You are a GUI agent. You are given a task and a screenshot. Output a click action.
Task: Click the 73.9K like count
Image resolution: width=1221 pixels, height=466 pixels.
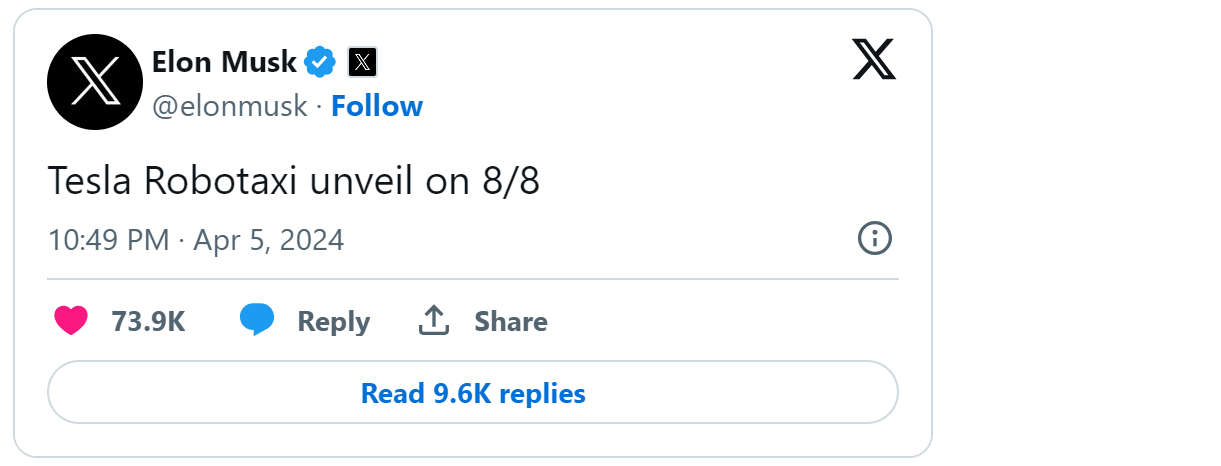pyautogui.click(x=148, y=322)
